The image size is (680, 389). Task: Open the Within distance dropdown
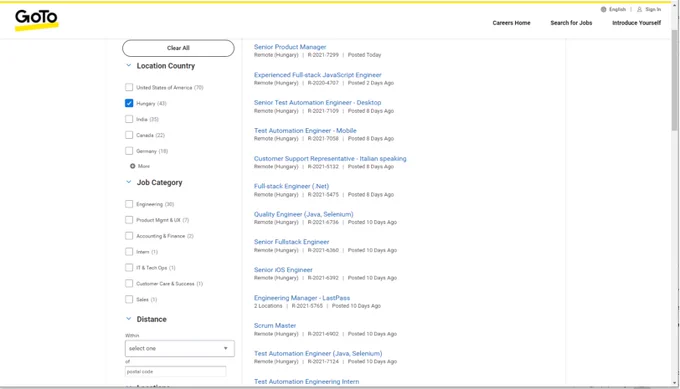[x=180, y=348]
